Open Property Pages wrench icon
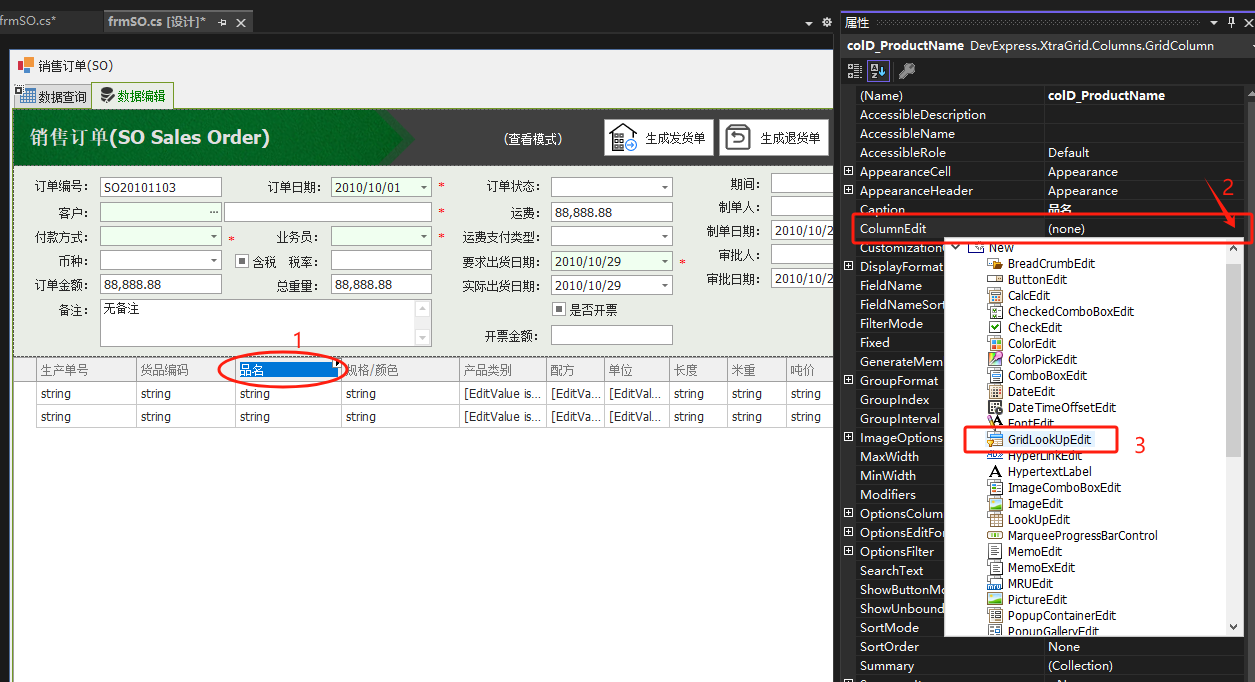This screenshot has width=1255, height=682. (x=906, y=70)
